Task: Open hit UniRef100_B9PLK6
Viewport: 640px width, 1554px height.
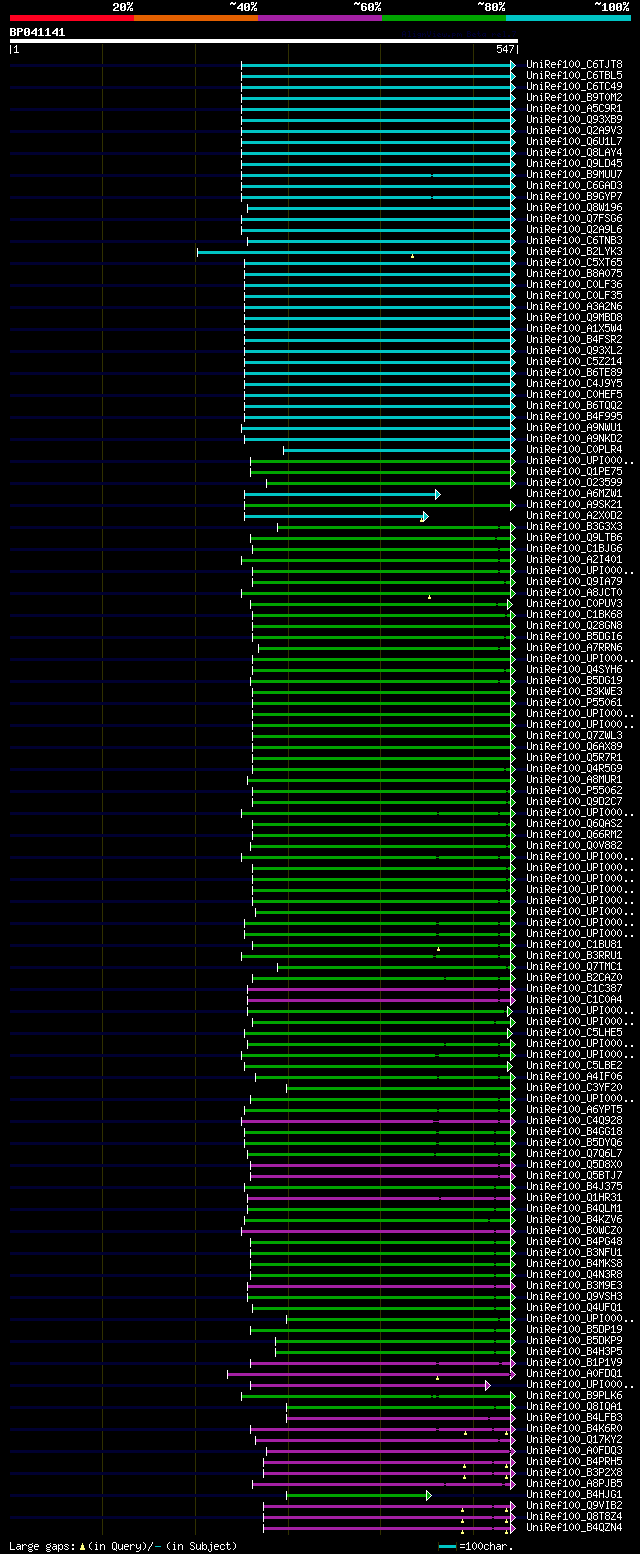Action: click(x=574, y=1395)
